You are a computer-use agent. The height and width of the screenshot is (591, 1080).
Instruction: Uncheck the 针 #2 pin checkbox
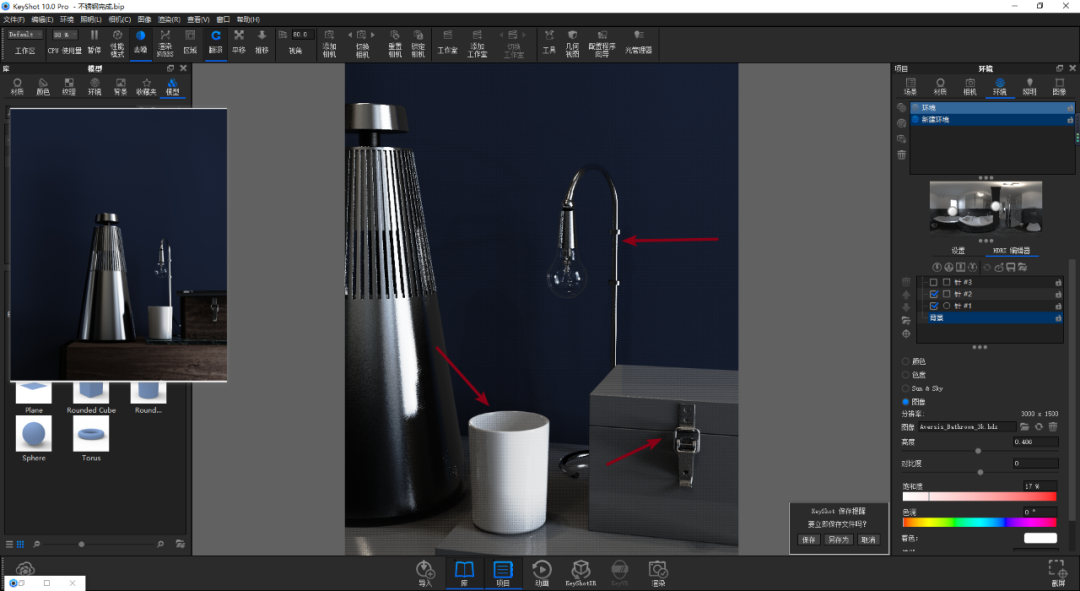pos(934,294)
